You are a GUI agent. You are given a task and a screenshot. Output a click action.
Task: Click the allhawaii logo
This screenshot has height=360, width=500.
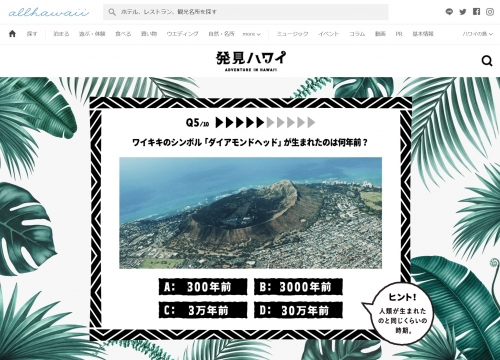click(49, 12)
